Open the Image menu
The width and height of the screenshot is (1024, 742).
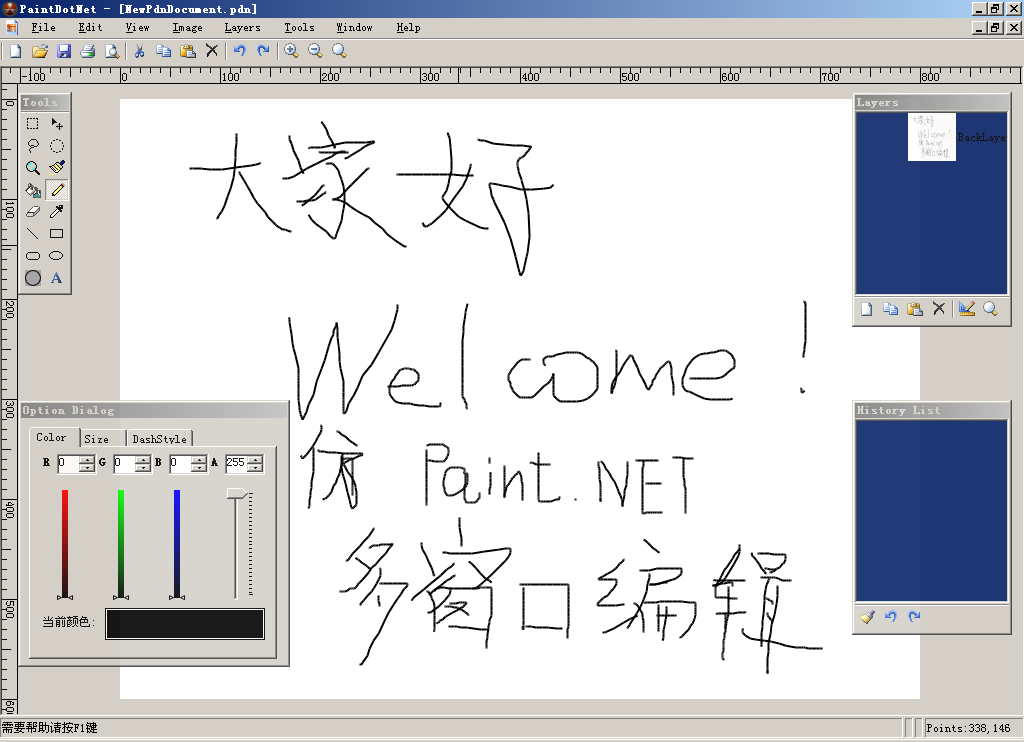tap(187, 27)
